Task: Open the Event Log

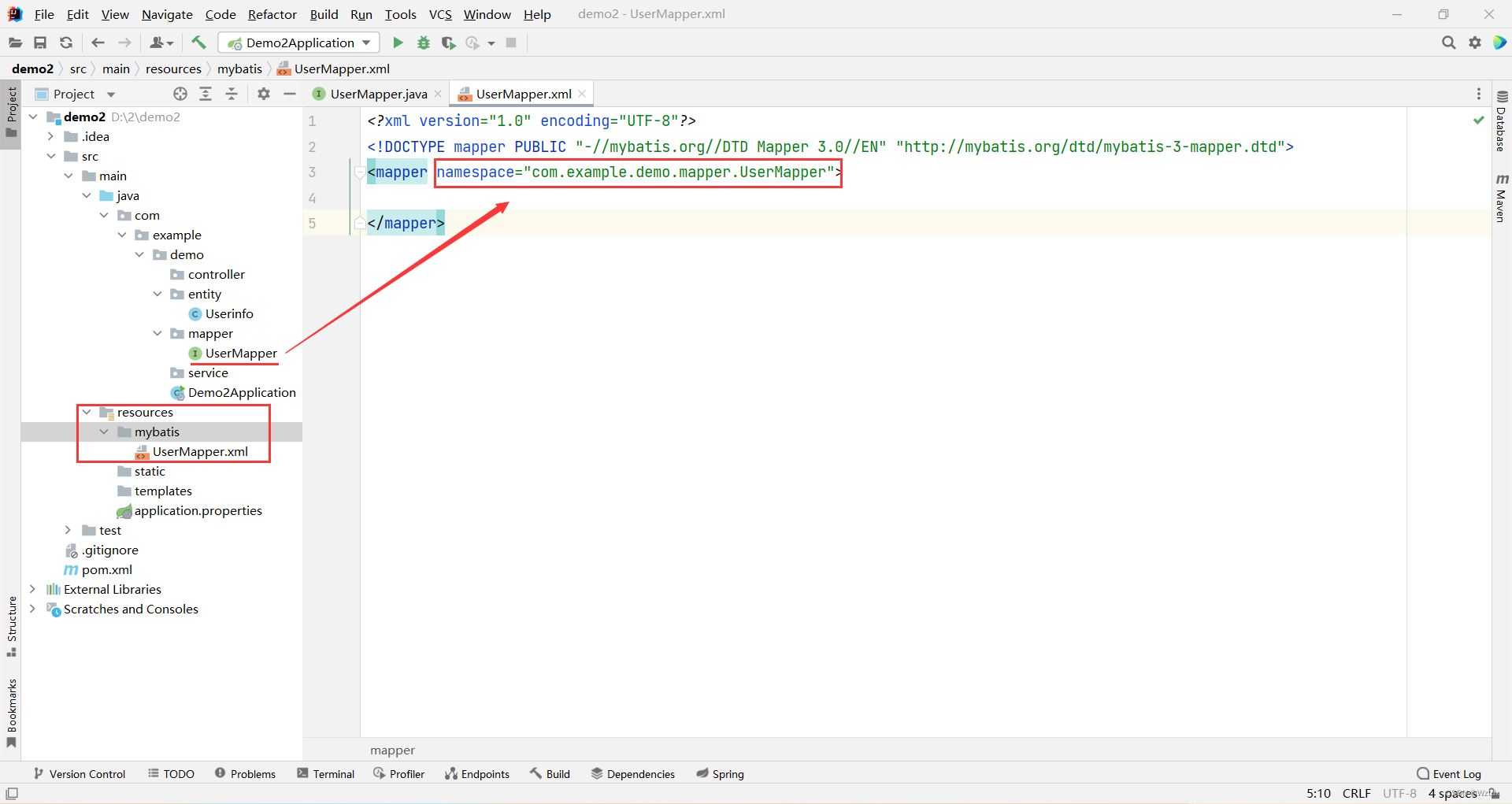Action: click(x=1449, y=774)
